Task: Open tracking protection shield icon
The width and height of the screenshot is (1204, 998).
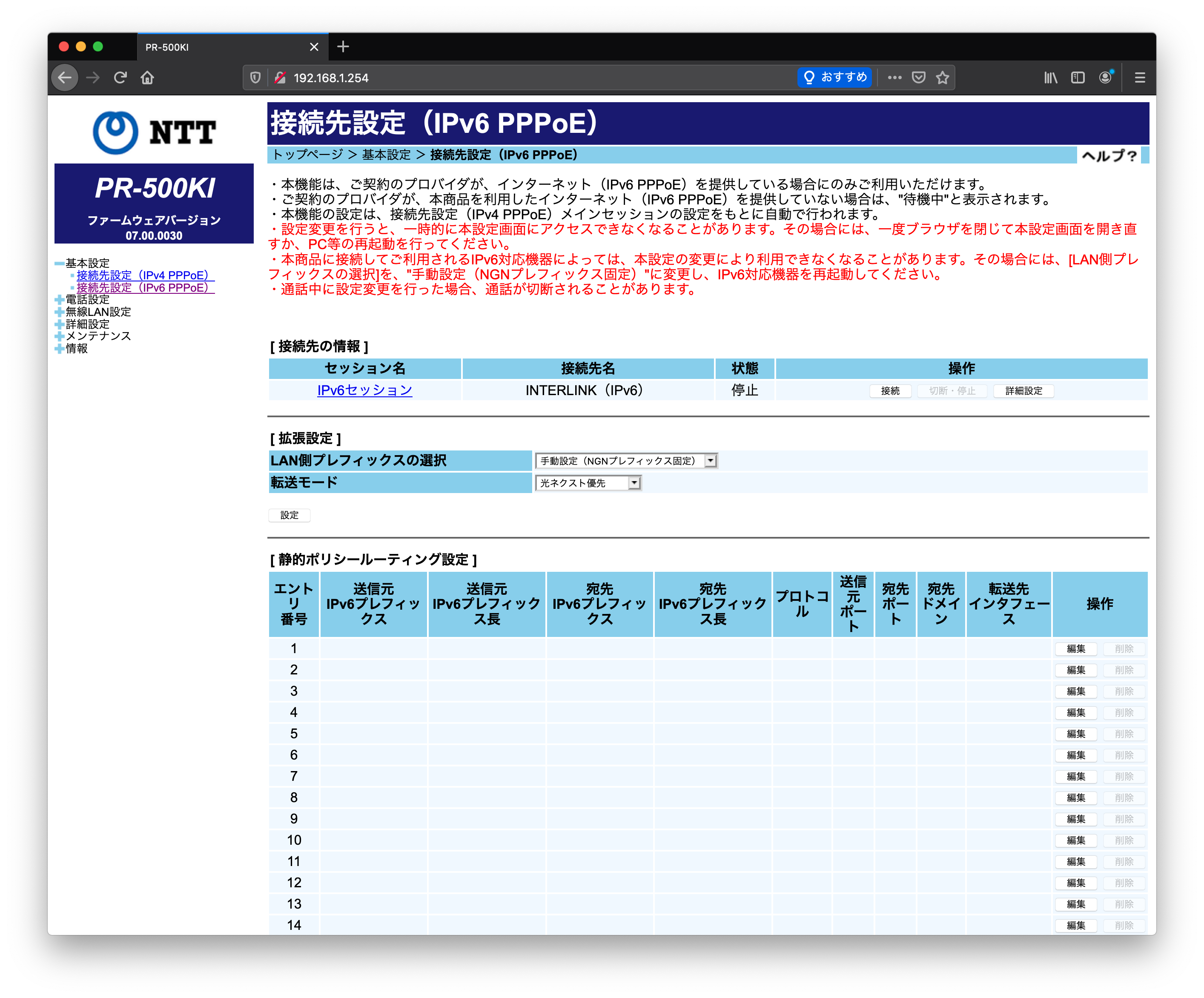Action: 256,77
